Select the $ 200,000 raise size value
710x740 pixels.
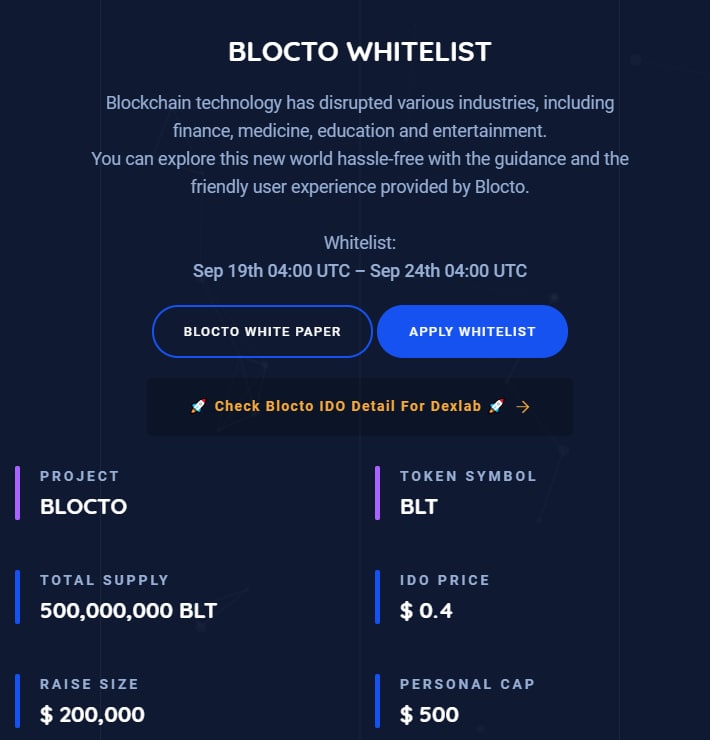92,715
